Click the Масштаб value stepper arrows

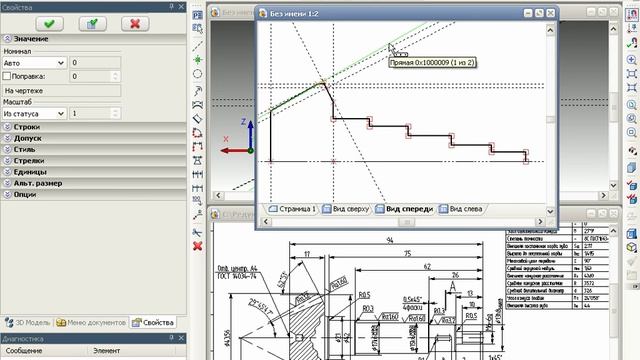coord(116,113)
